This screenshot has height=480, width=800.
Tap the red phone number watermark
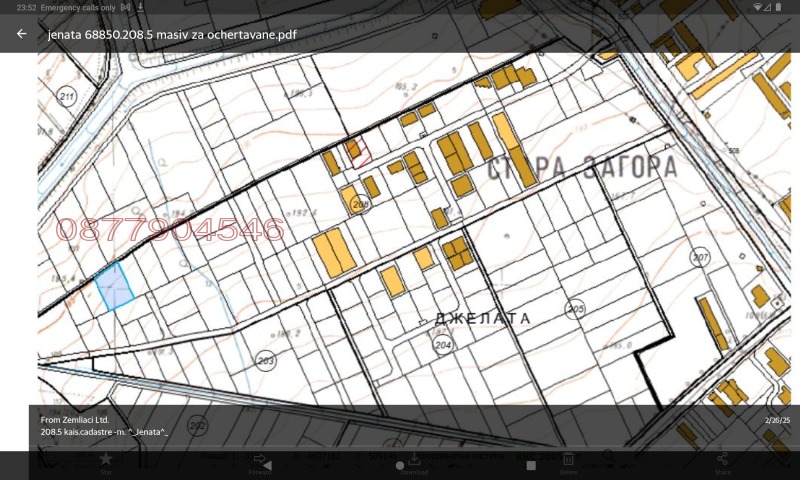point(169,230)
